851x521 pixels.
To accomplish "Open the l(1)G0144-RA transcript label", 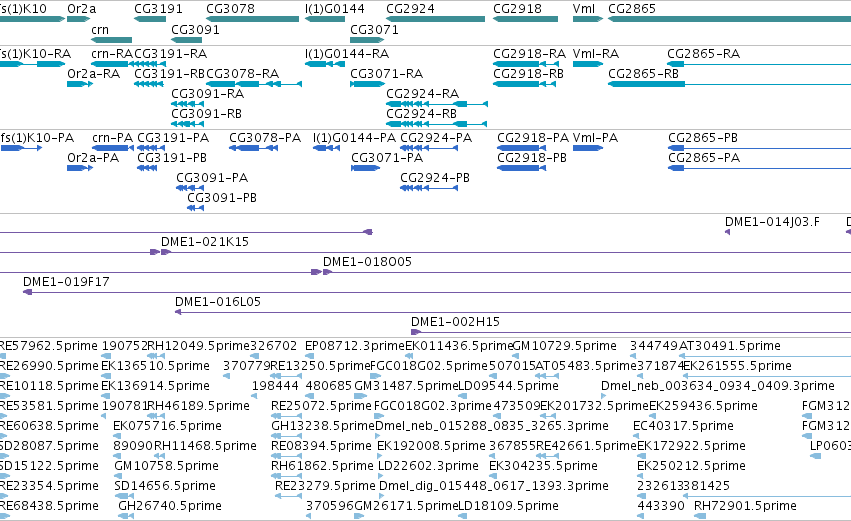I will [x=347, y=54].
